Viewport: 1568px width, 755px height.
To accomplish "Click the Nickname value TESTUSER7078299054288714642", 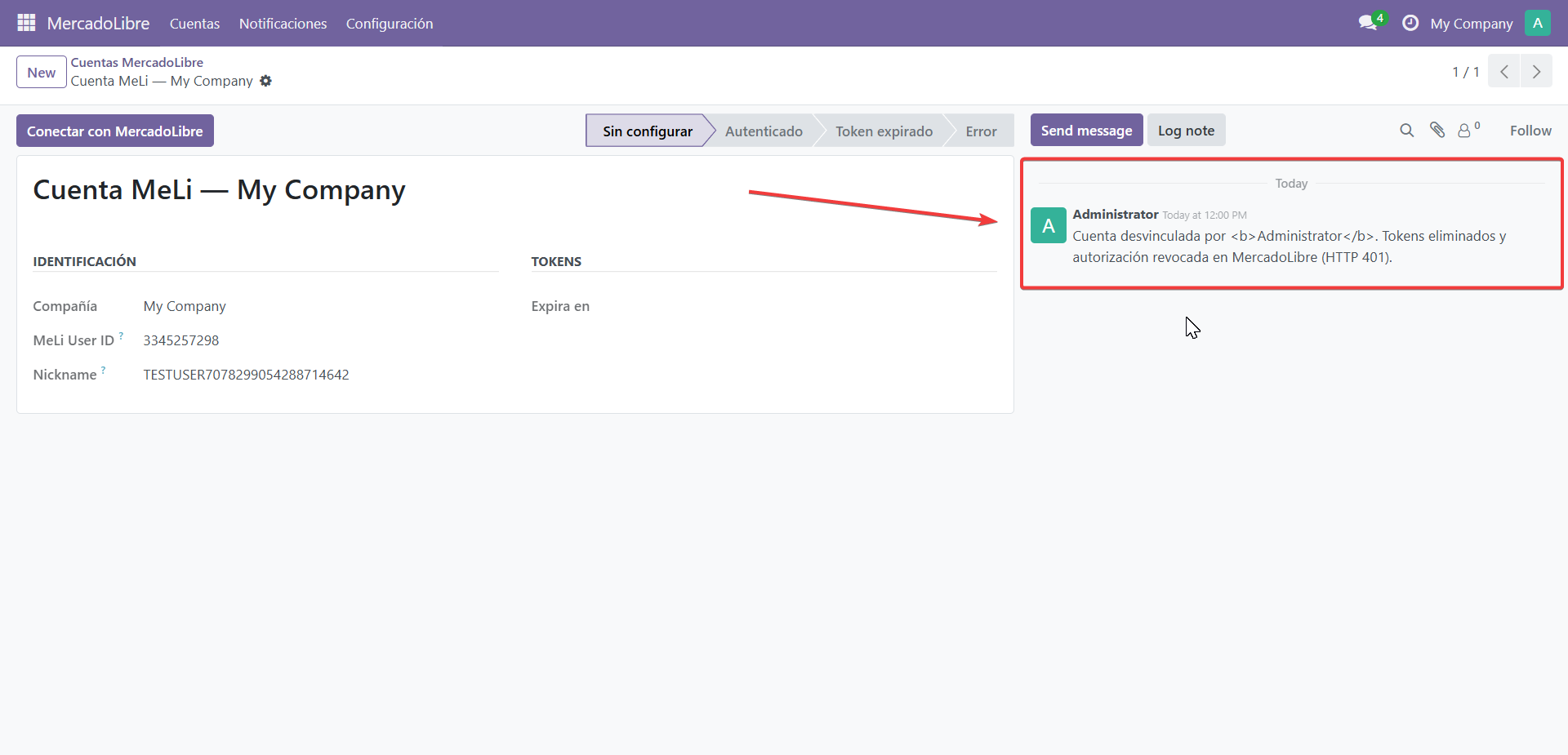I will click(x=246, y=375).
